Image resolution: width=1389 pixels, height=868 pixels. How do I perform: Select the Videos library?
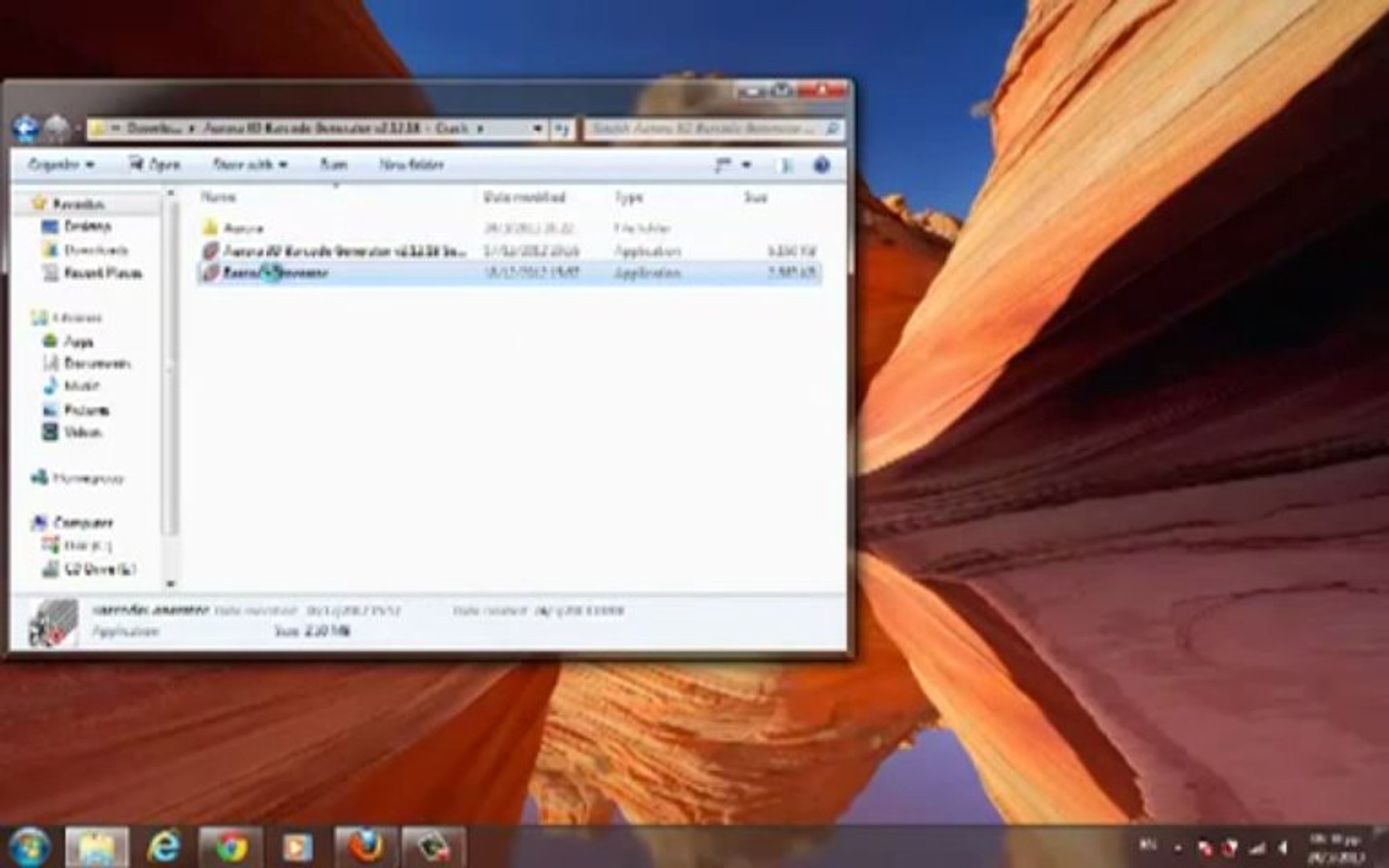tap(83, 432)
